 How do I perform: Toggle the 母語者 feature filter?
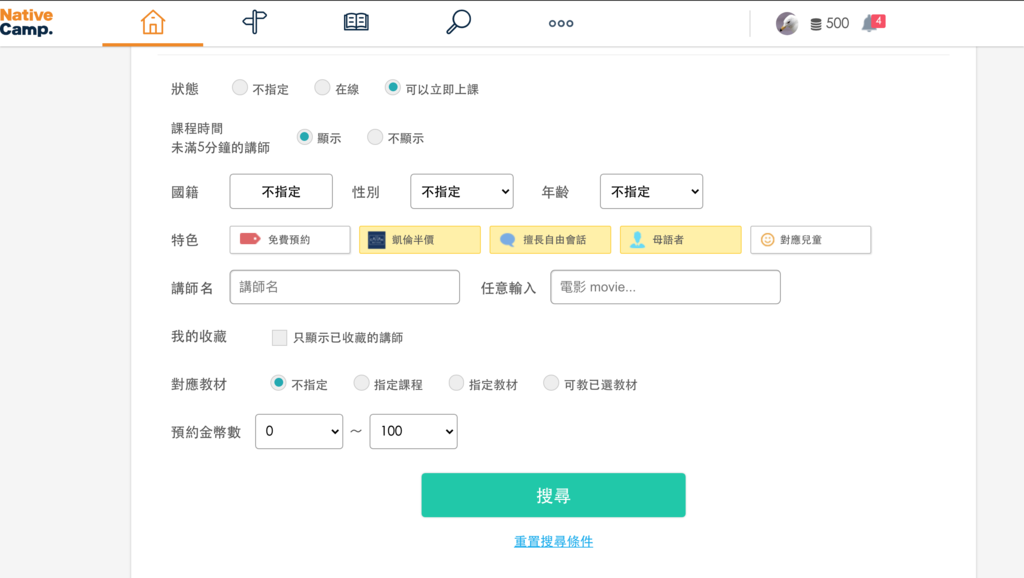tap(680, 240)
